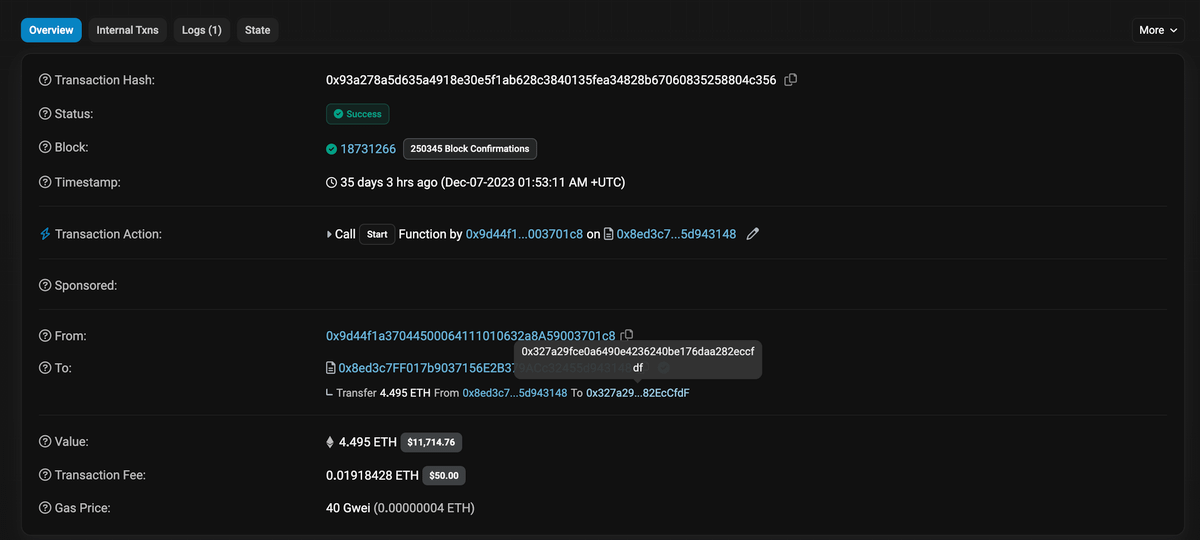The height and width of the screenshot is (540, 1200).
Task: Click the 0x327a29...82EcCfdF recipient address
Action: point(637,393)
